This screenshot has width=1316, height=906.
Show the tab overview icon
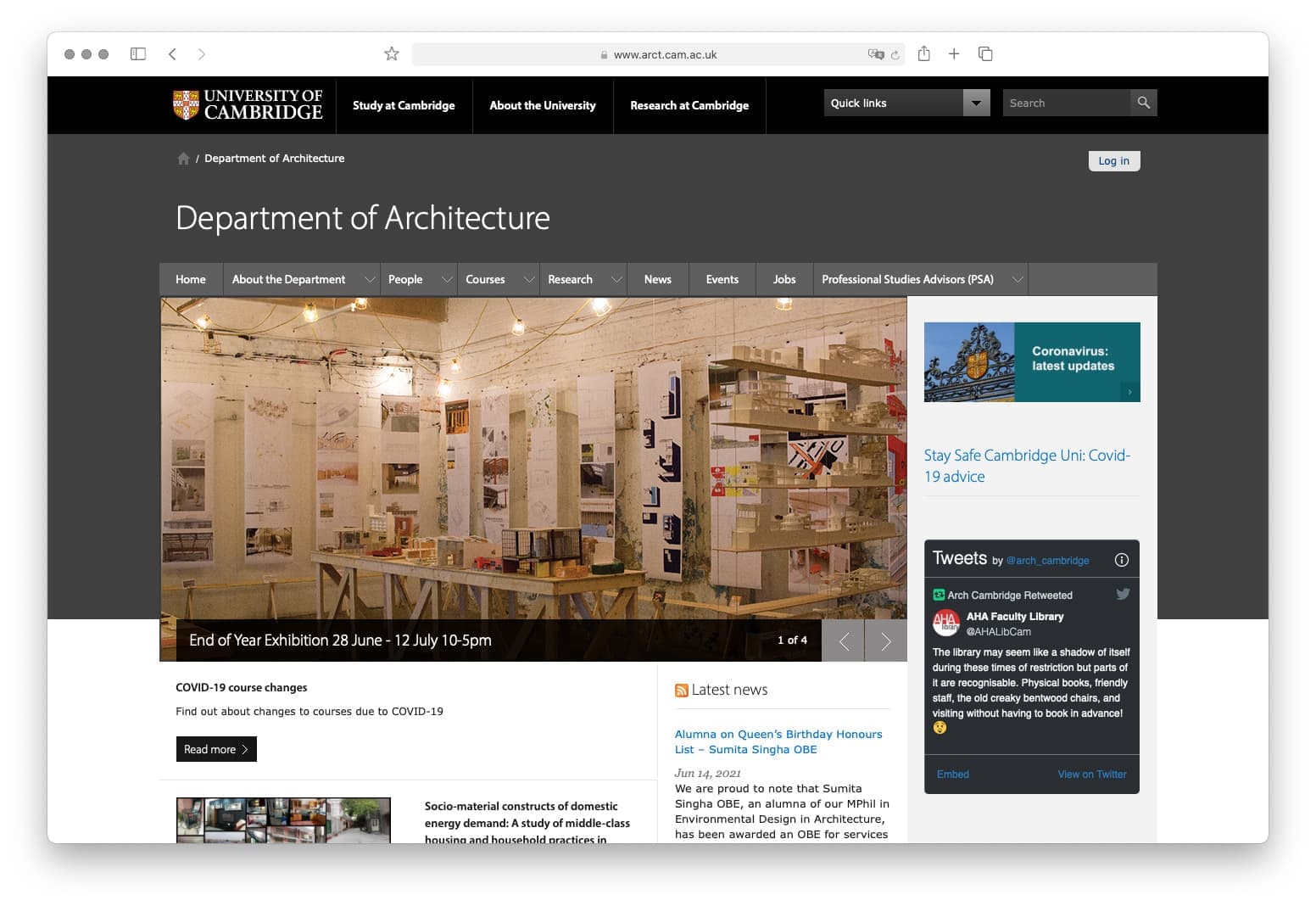coord(985,54)
